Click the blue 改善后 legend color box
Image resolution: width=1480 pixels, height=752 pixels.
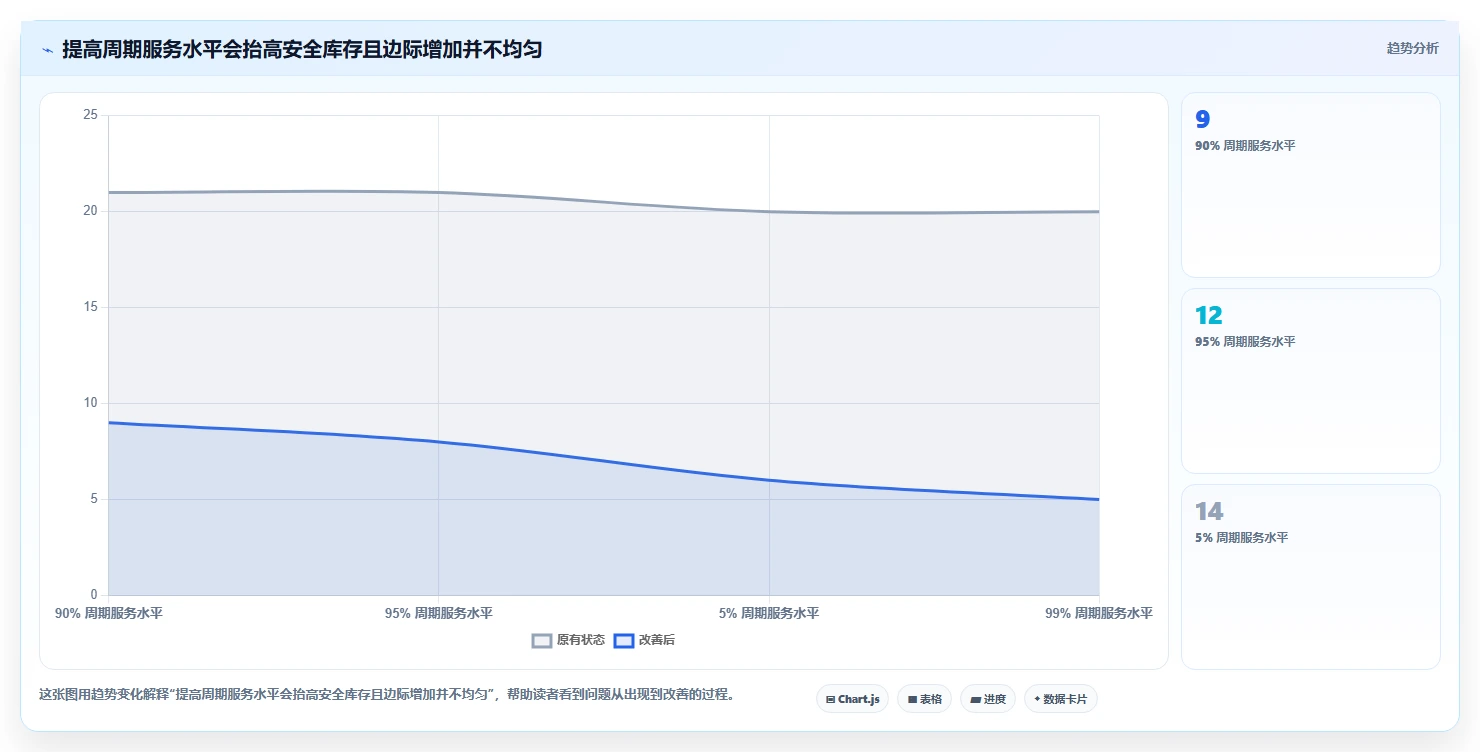(x=624, y=640)
